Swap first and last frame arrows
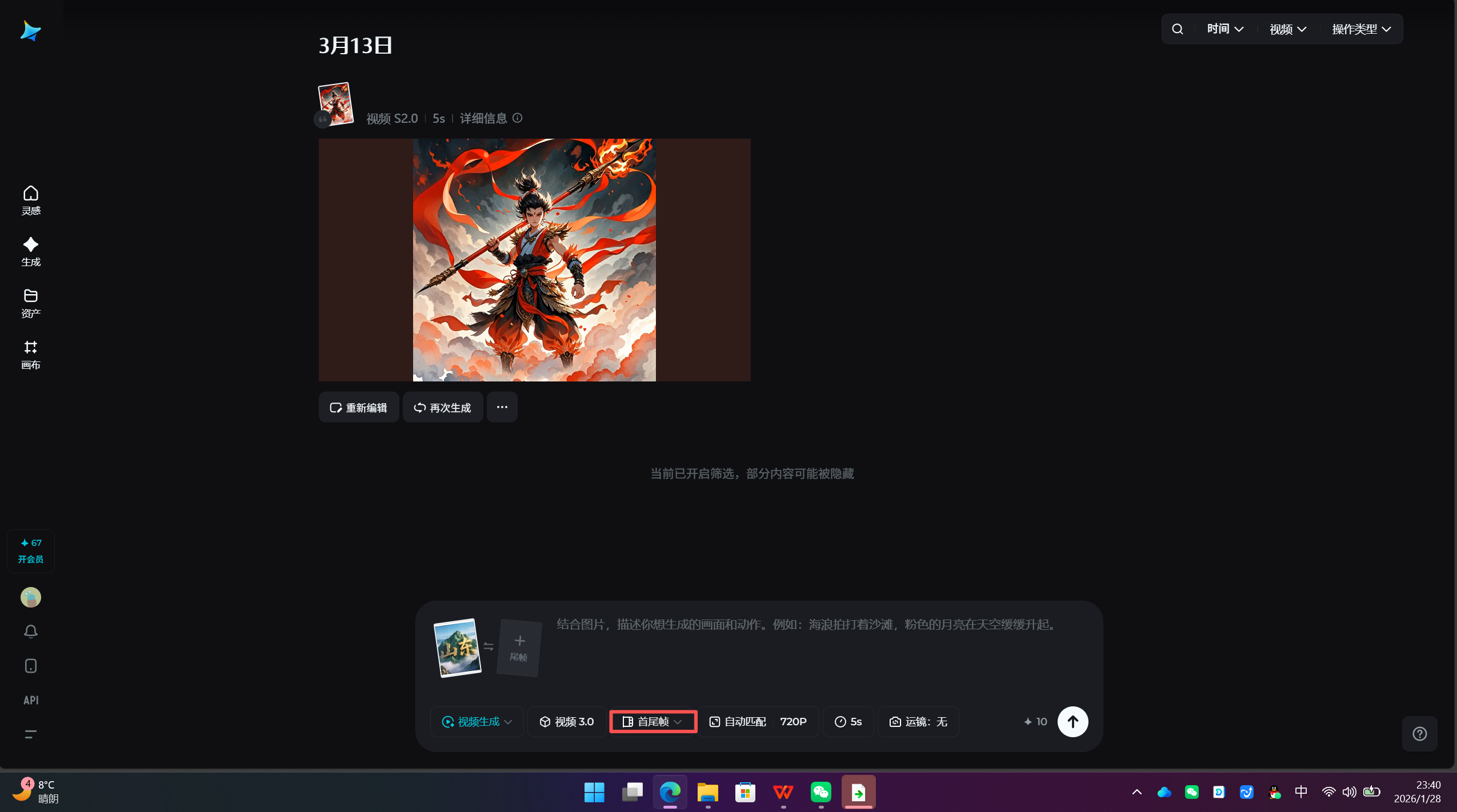The height and width of the screenshot is (812, 1457). click(x=489, y=646)
